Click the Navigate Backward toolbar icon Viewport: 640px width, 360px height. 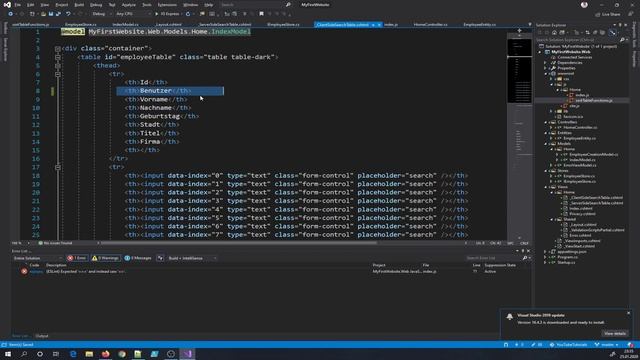click(x=11, y=14)
